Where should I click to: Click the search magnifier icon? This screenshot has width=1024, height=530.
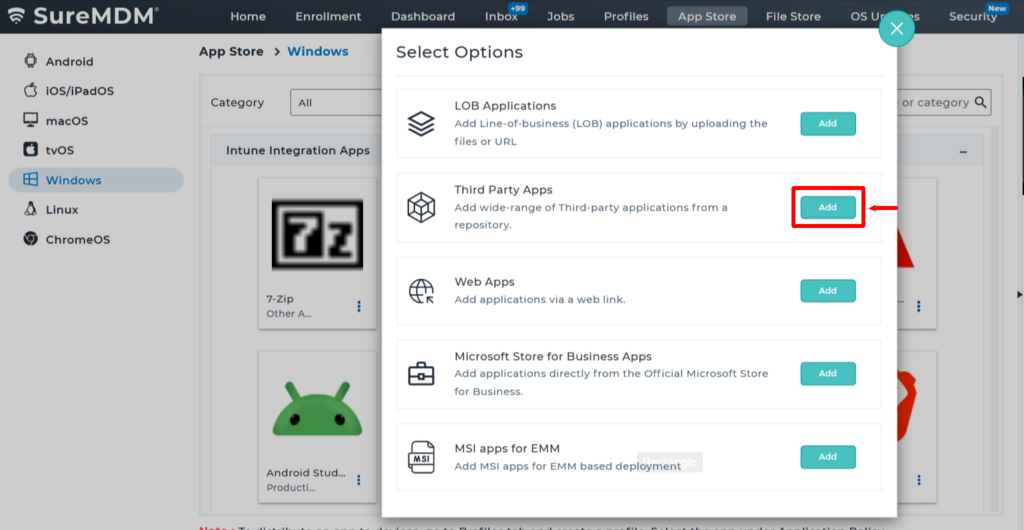coord(982,102)
